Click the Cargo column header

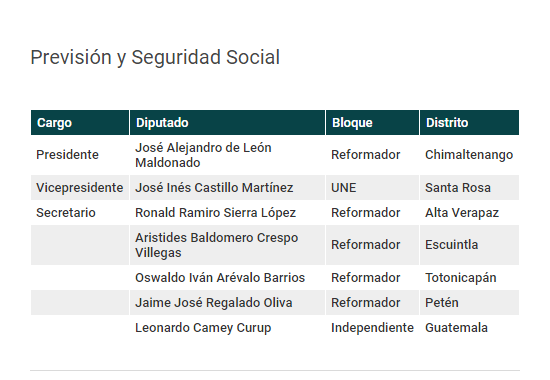pyautogui.click(x=80, y=122)
